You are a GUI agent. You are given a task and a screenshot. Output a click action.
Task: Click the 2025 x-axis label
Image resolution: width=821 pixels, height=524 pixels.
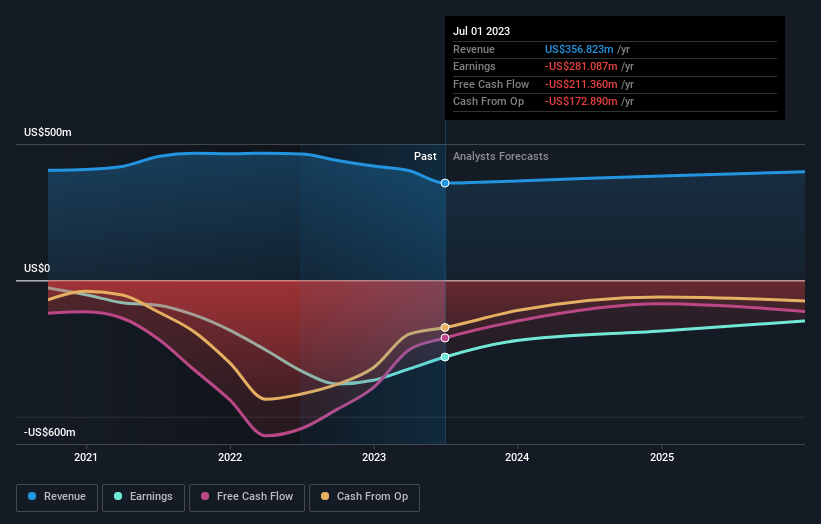pyautogui.click(x=662, y=457)
